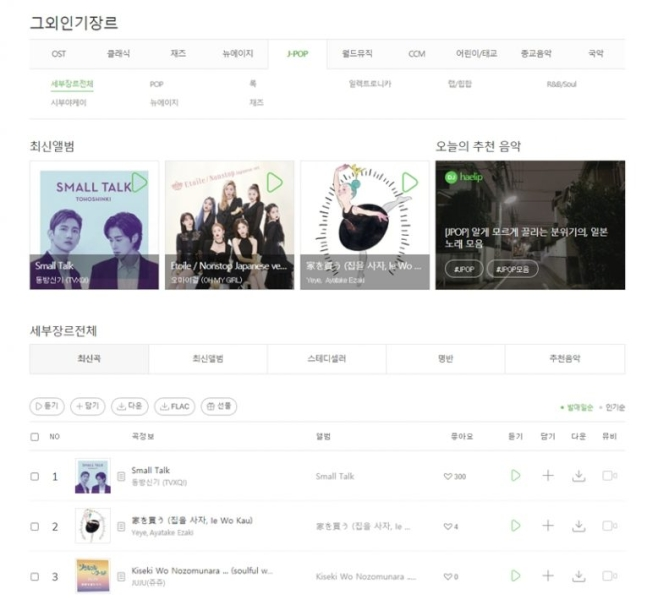Switch to the OST genre tab
This screenshot has width=647, height=600.
click(x=59, y=54)
